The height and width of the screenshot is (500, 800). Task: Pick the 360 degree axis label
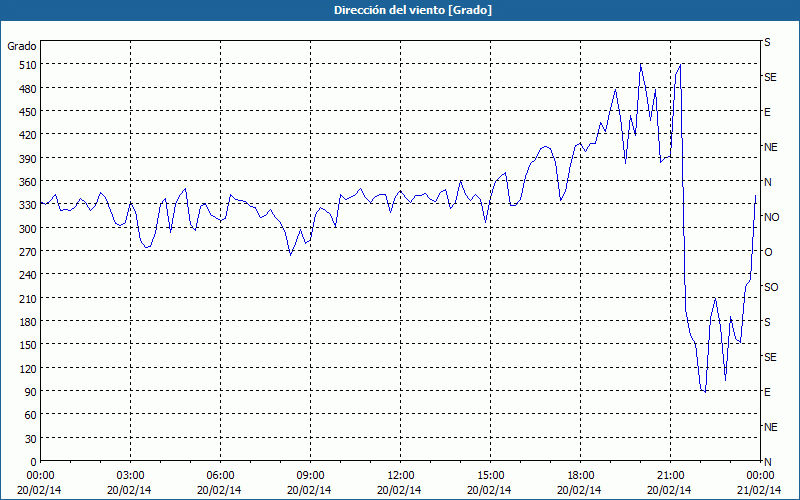click(x=28, y=182)
